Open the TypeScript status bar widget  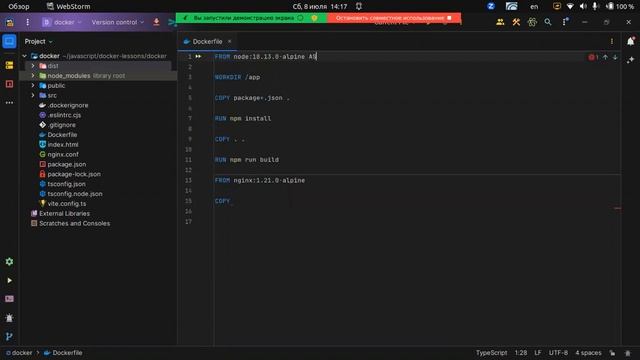491,353
